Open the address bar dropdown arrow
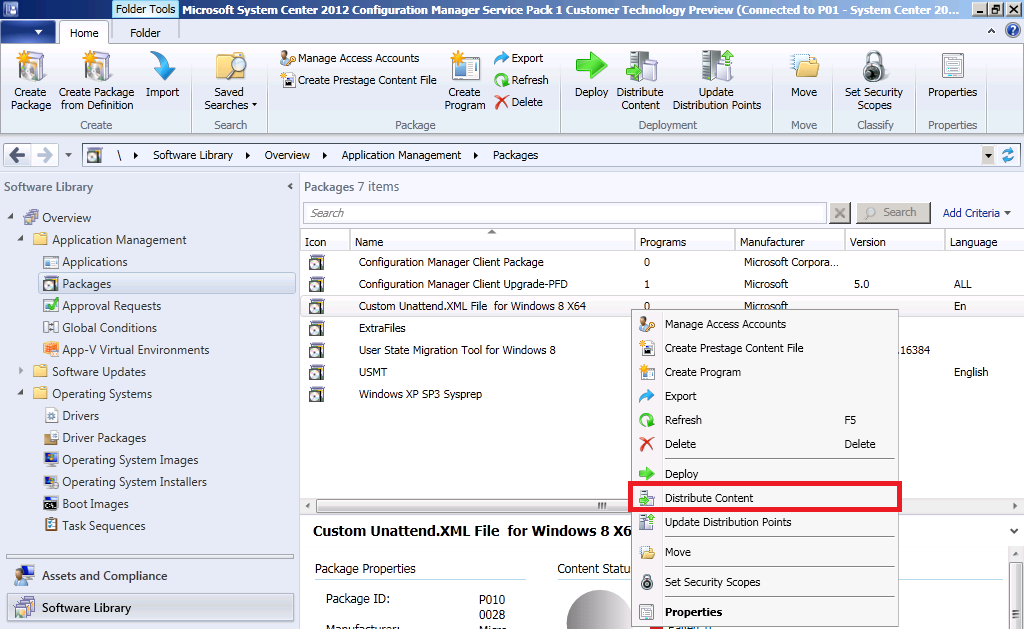This screenshot has width=1024, height=629. (988, 155)
